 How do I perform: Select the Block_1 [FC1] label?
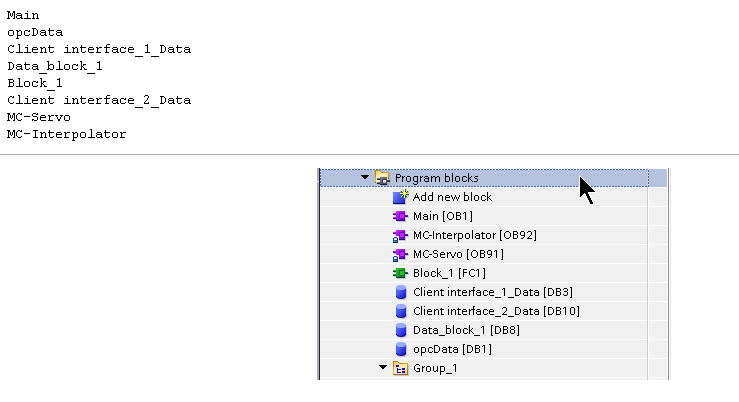click(x=449, y=273)
